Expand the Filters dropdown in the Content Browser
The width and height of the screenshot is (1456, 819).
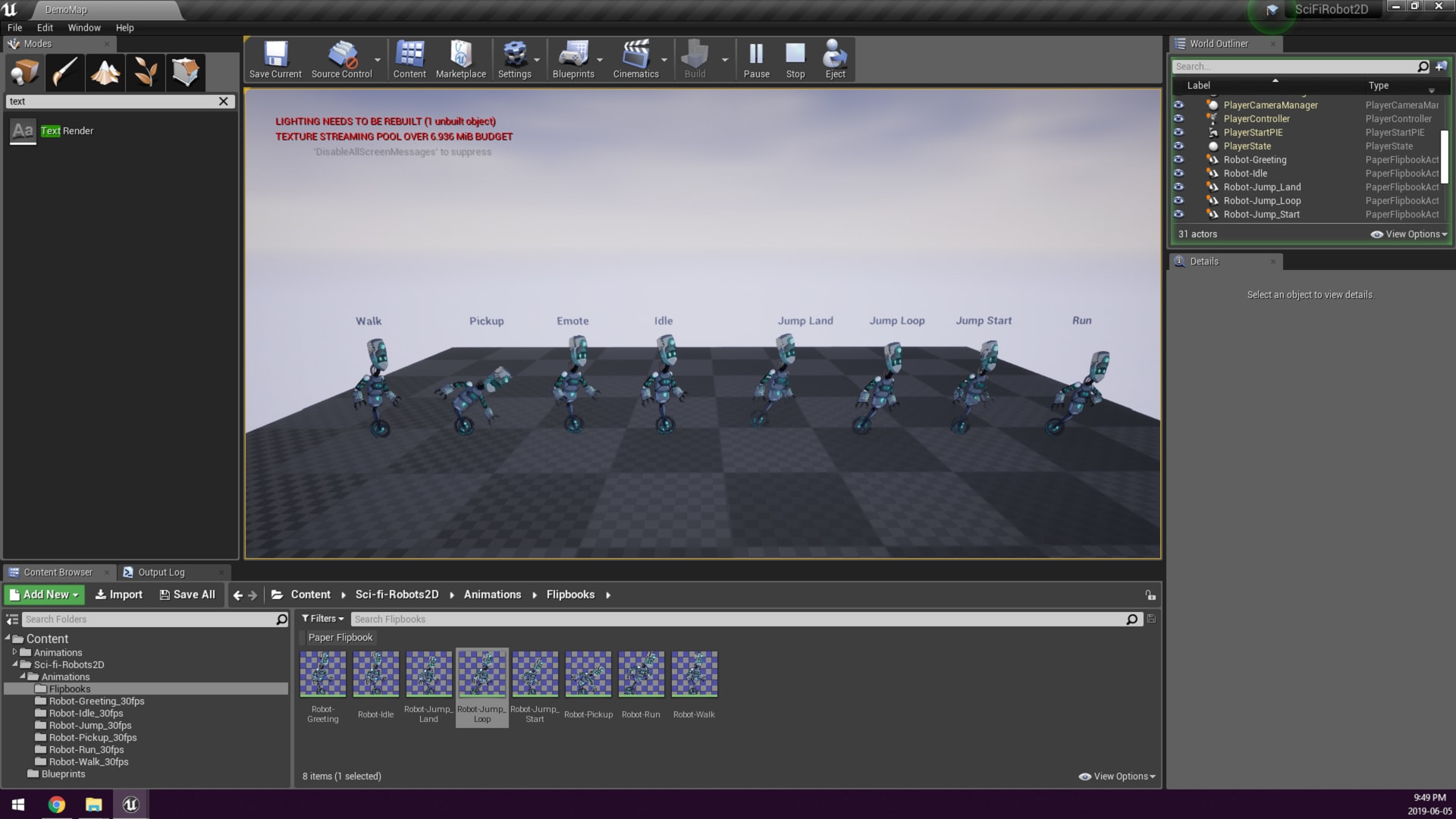[x=323, y=619]
